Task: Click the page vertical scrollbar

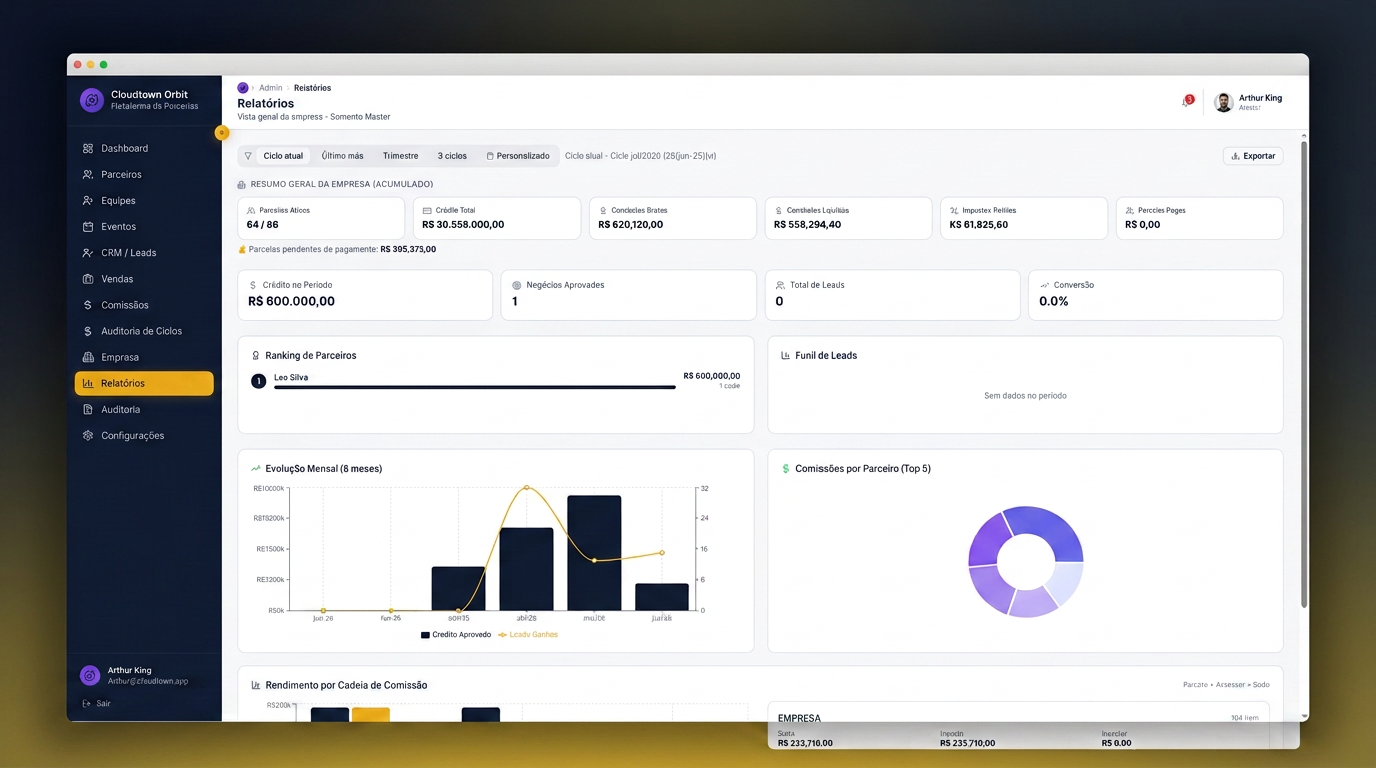Action: [1303, 375]
